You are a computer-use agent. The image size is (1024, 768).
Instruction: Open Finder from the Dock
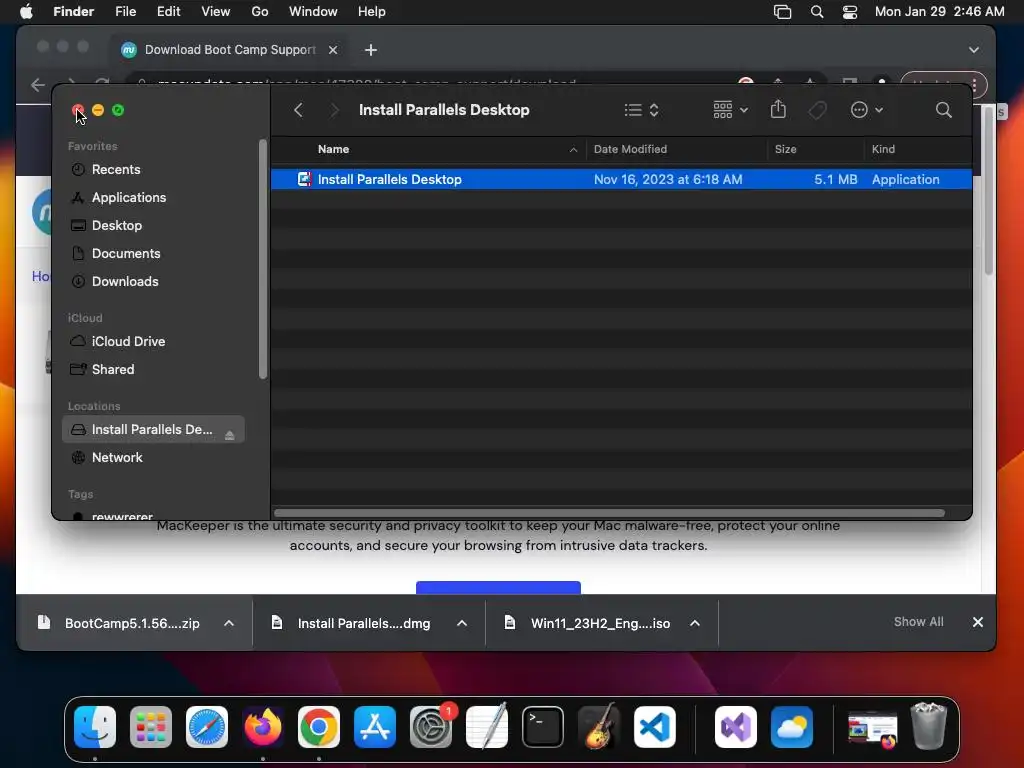(x=95, y=727)
